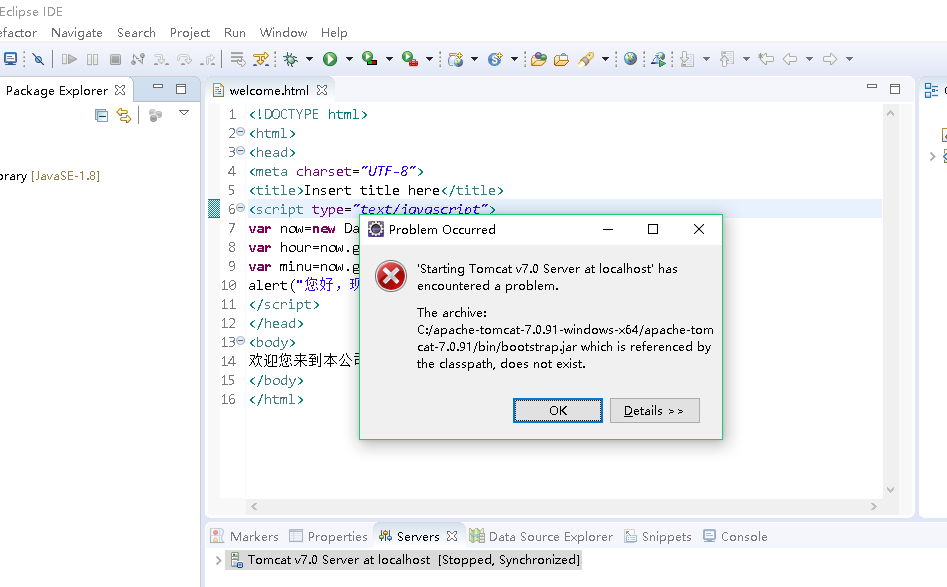This screenshot has height=587, width=947.
Task: Click the Resume debug icon
Action: point(69,59)
